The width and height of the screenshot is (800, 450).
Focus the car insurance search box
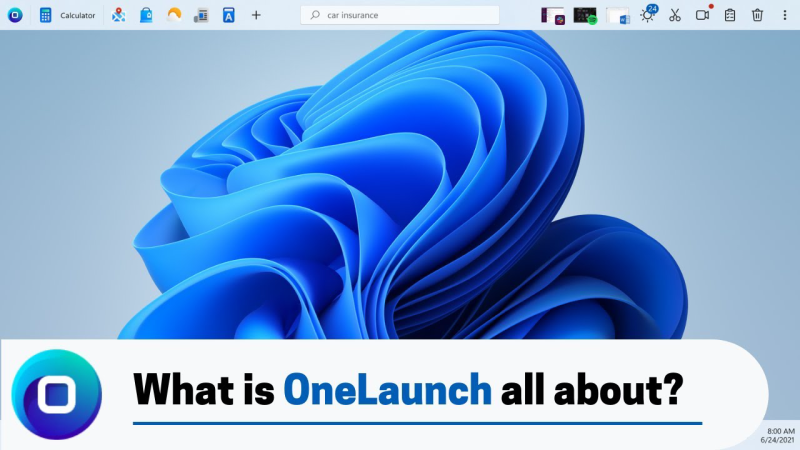point(400,15)
